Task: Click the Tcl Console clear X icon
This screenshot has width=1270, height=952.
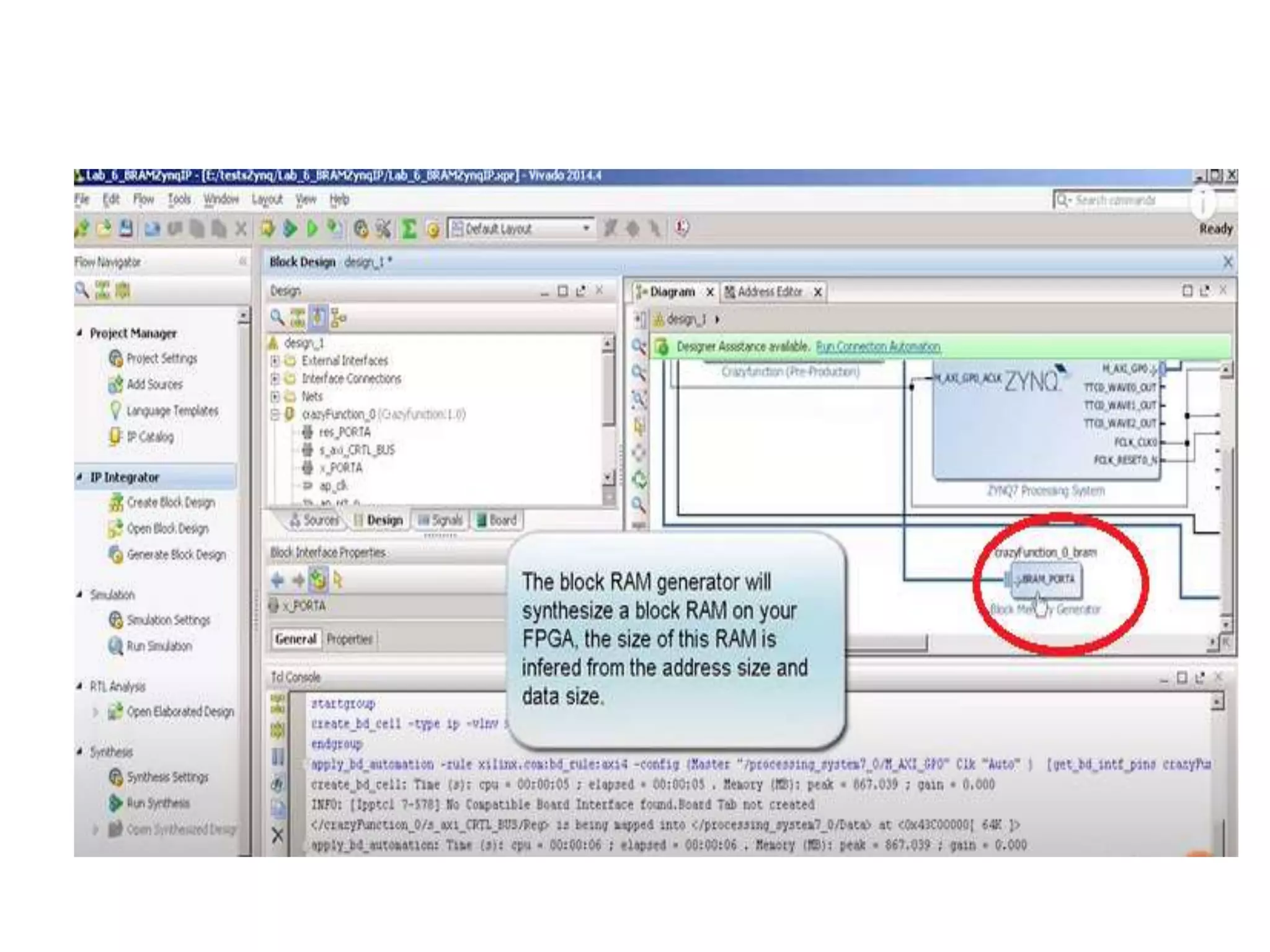Action: [278, 835]
